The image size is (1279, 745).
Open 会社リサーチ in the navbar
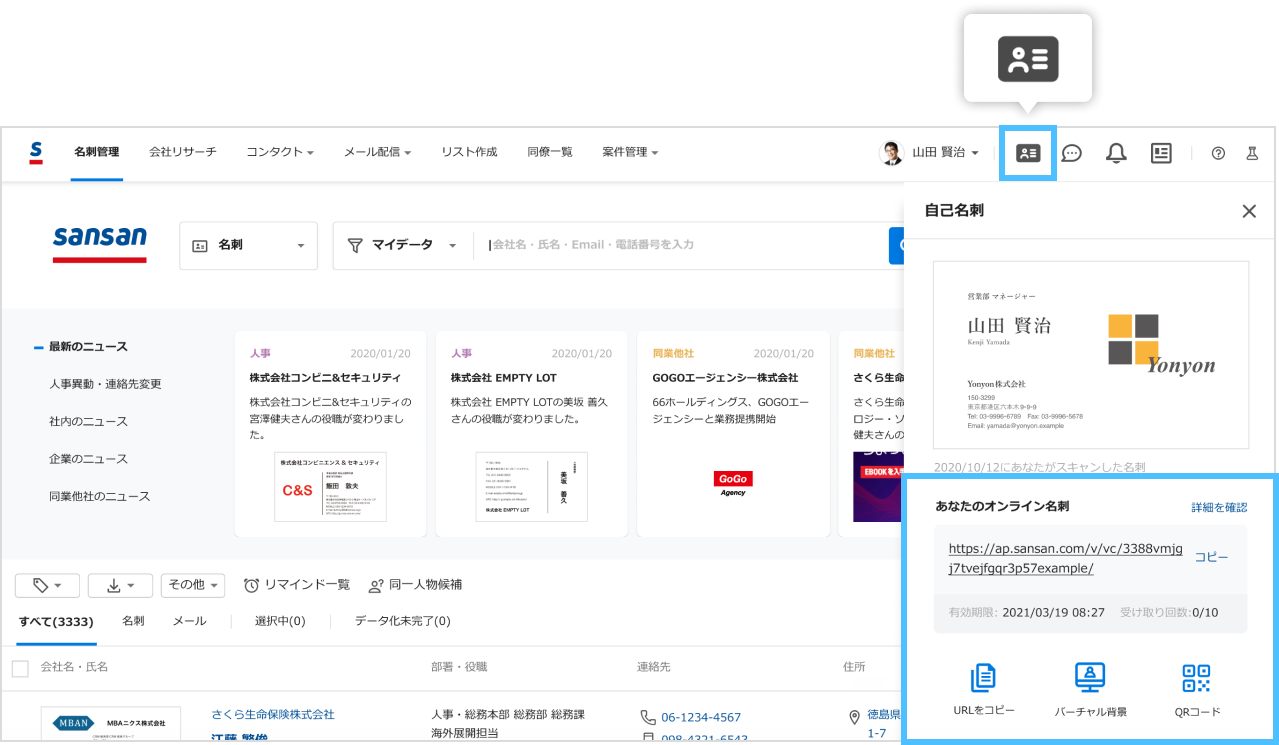point(182,152)
